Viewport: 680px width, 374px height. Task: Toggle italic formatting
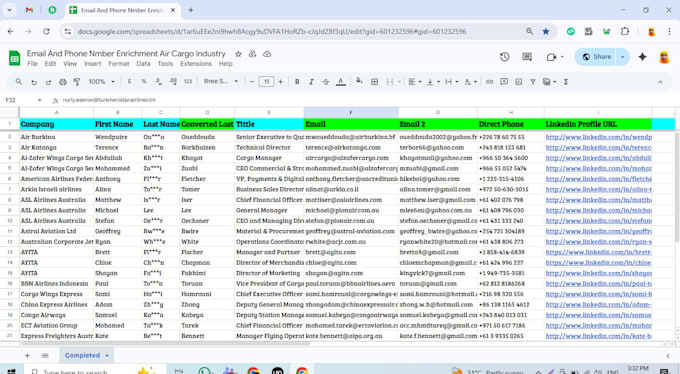(x=311, y=82)
